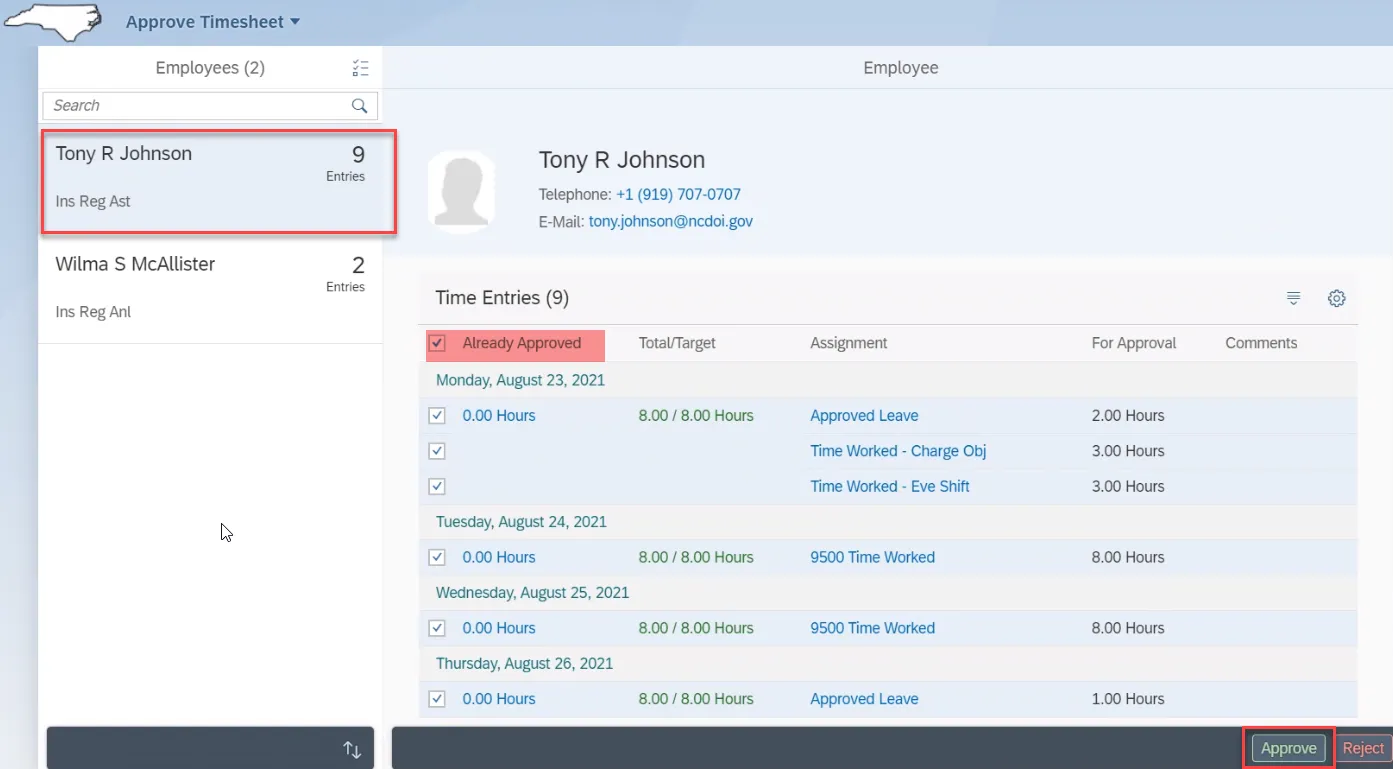Viewport: 1393px width, 769px height.
Task: Toggle the select-all checkbox in table header
Action: [x=437, y=343]
